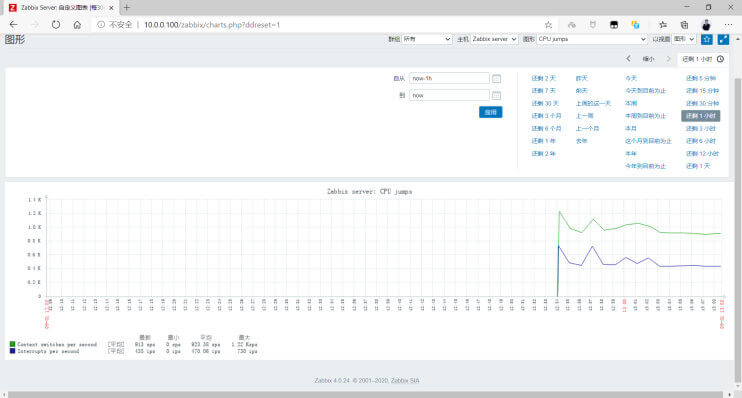
Task: Select the 最近 1 天 range link
Action: tap(698, 166)
